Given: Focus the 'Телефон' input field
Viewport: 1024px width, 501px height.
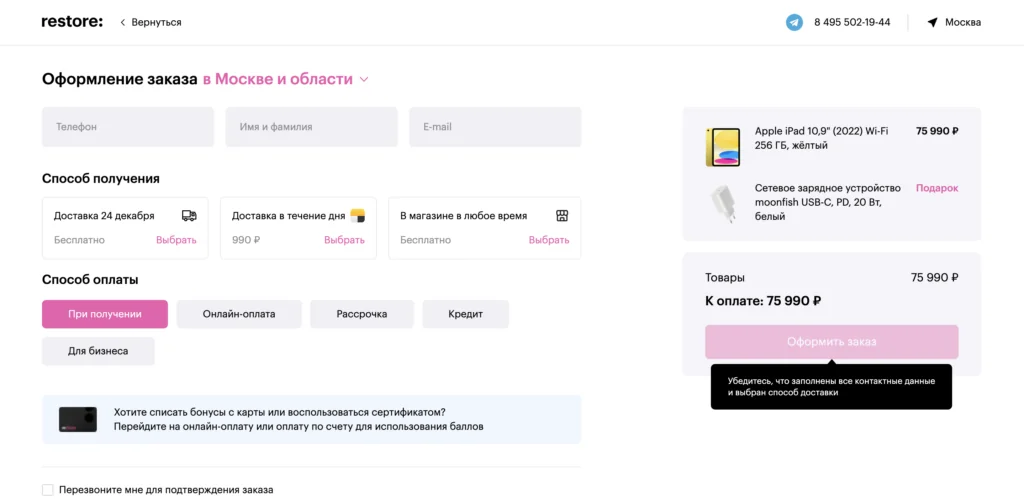Looking at the screenshot, I should [x=128, y=127].
